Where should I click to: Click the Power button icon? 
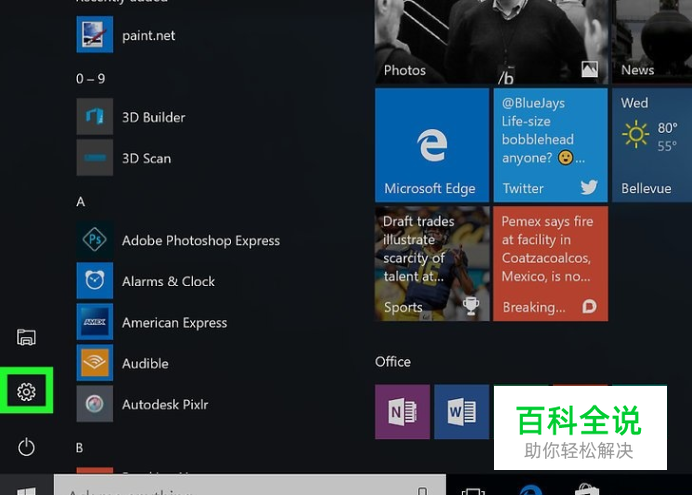point(26,447)
